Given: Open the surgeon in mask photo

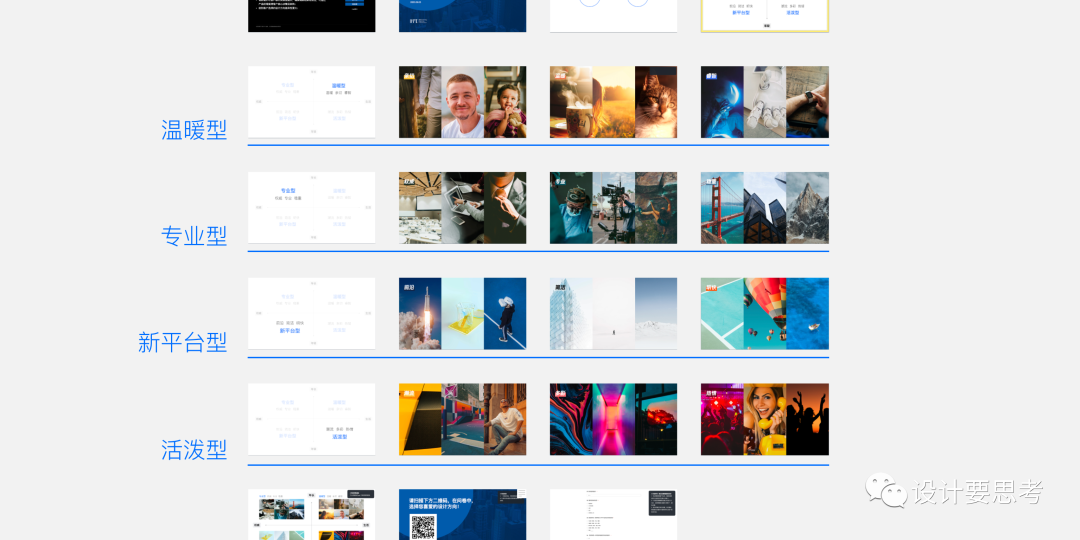Looking at the screenshot, I should pos(570,208).
